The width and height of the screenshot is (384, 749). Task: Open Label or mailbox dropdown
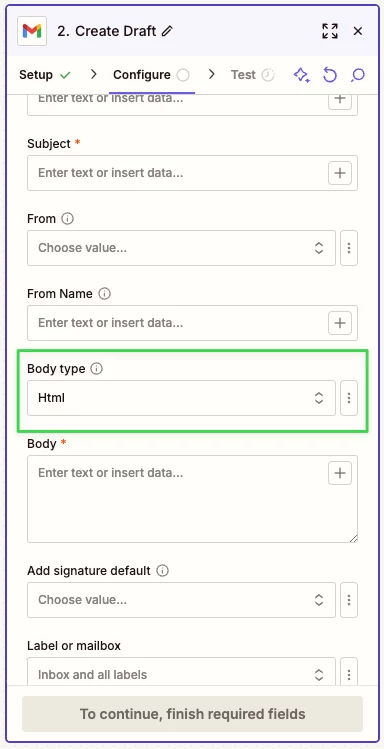[x=181, y=674]
